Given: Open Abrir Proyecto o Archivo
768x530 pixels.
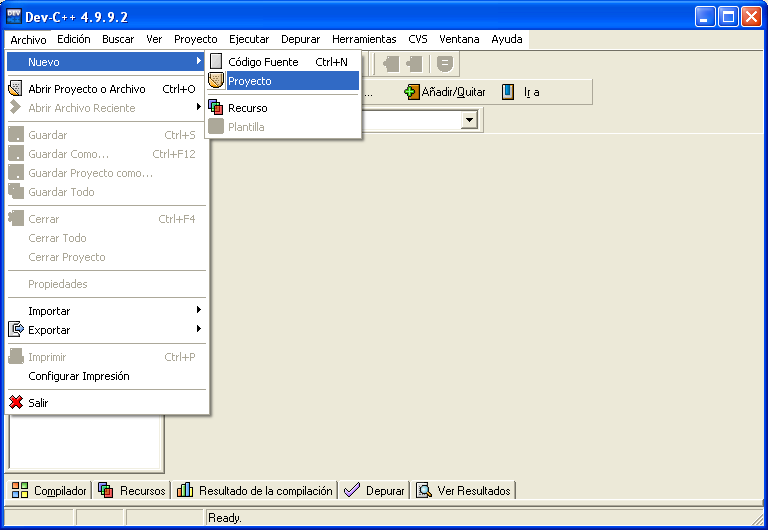Looking at the screenshot, I should 106,89.
